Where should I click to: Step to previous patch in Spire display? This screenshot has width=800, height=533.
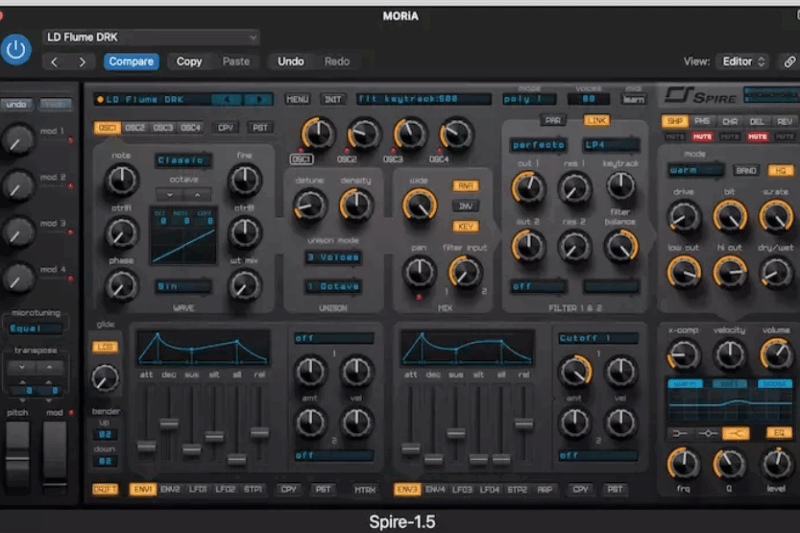tap(227, 99)
